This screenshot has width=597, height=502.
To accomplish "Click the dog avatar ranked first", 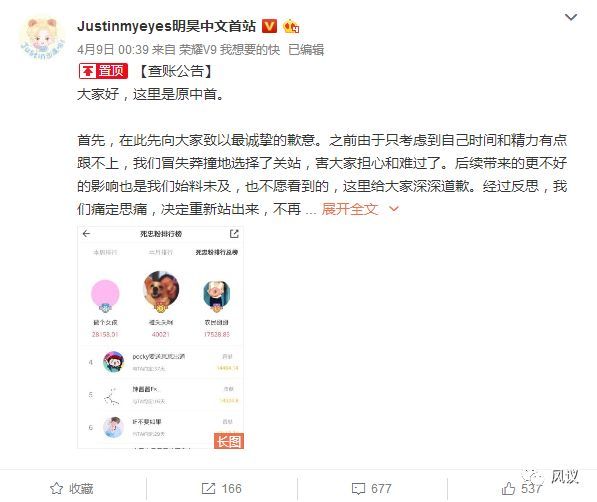I will click(161, 289).
